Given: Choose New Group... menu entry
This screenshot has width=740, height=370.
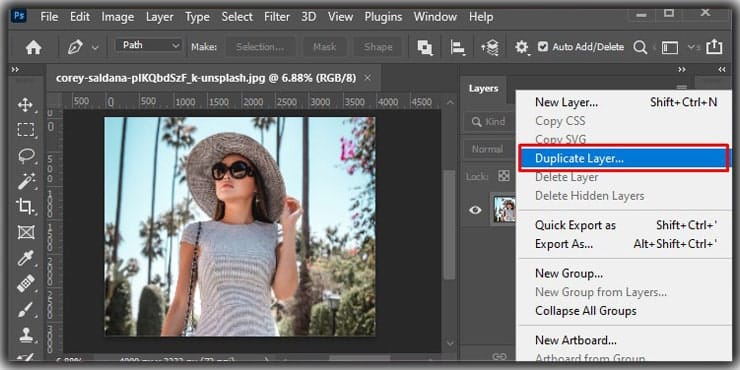Looking at the screenshot, I should [x=623, y=273].
